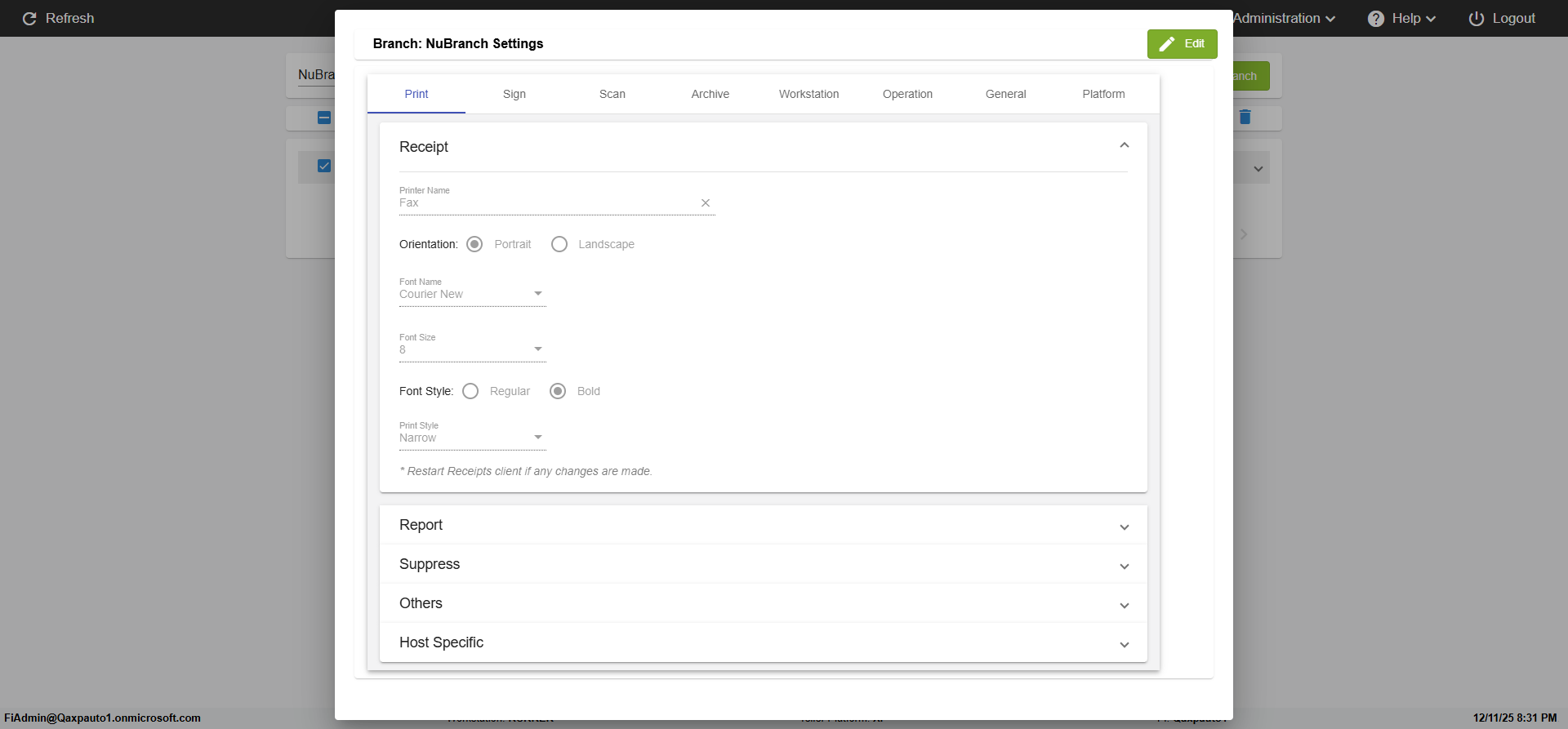Switch to the General tab
This screenshot has height=729, width=1568.
1005,94
